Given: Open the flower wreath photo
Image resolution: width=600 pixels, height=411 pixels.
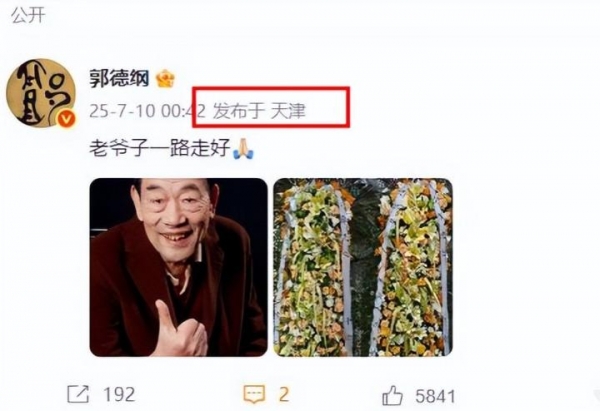Looking at the screenshot, I should [x=363, y=267].
